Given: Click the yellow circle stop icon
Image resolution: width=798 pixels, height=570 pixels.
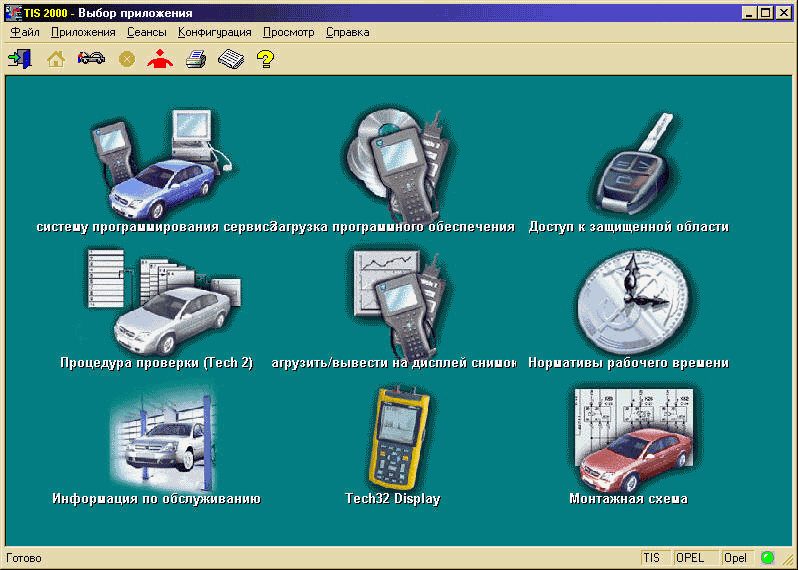Looking at the screenshot, I should [x=127, y=60].
